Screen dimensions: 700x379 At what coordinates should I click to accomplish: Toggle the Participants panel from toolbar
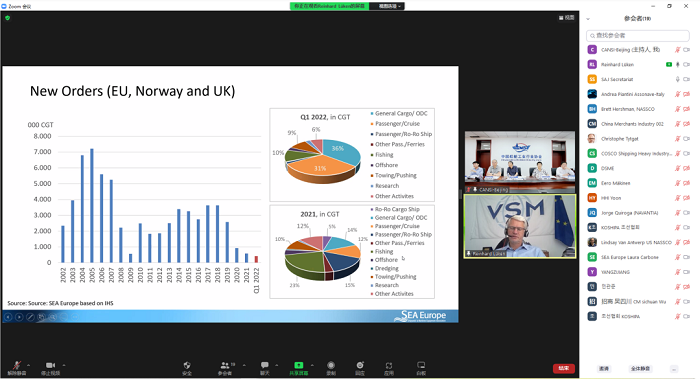(225, 368)
